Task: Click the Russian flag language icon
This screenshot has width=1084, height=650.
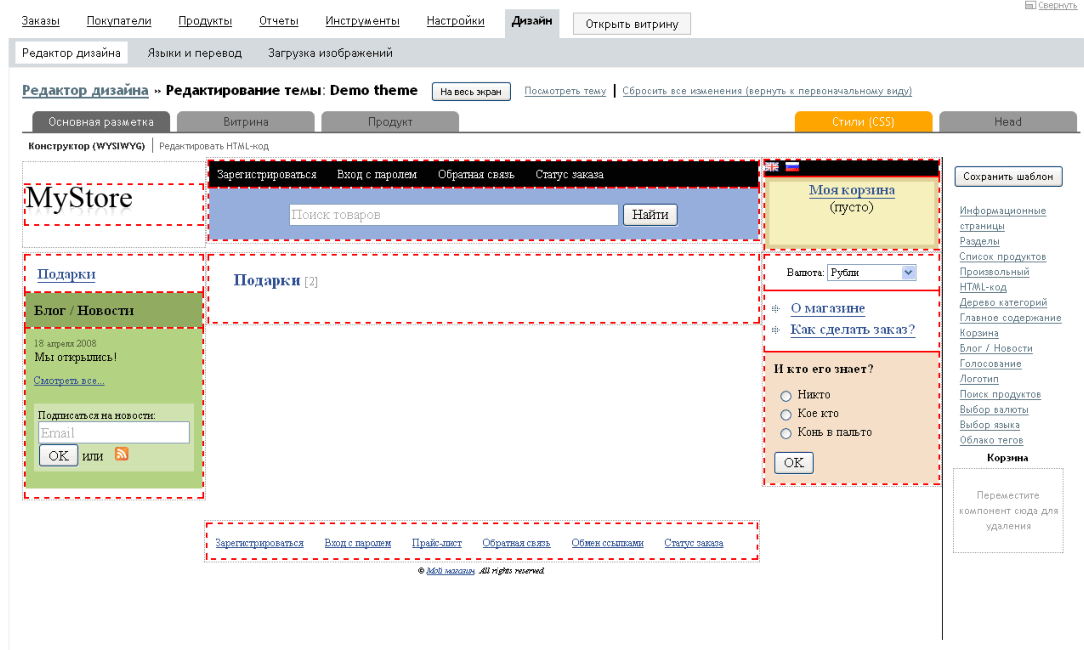Action: point(792,167)
